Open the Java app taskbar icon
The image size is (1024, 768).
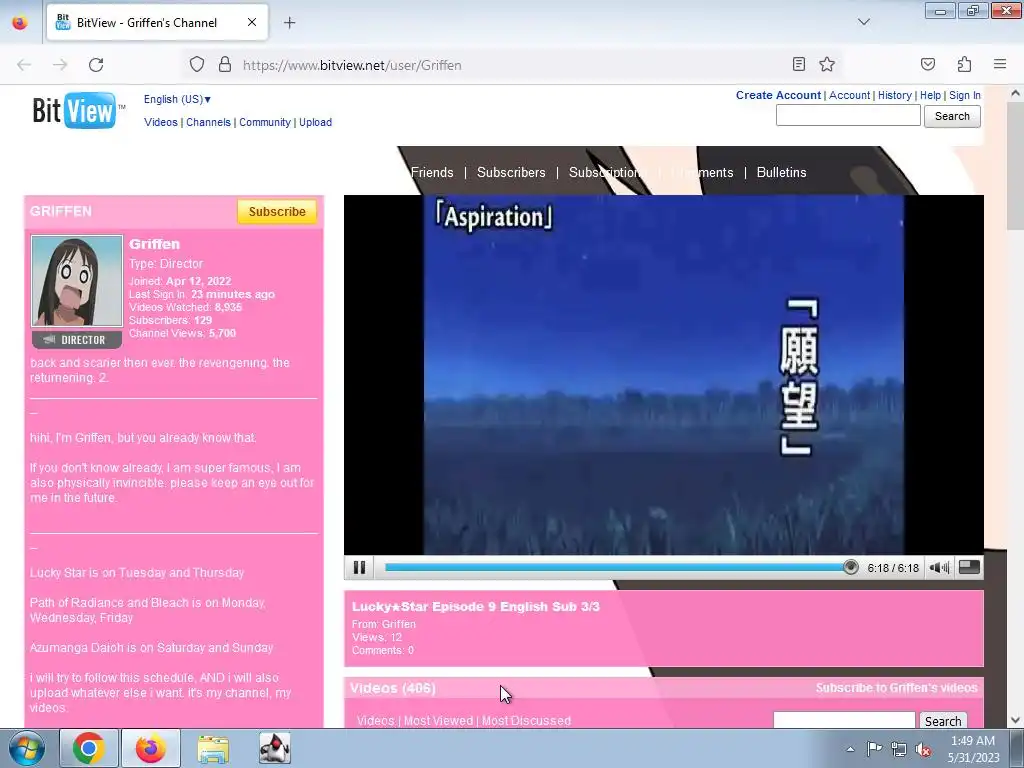coord(274,748)
